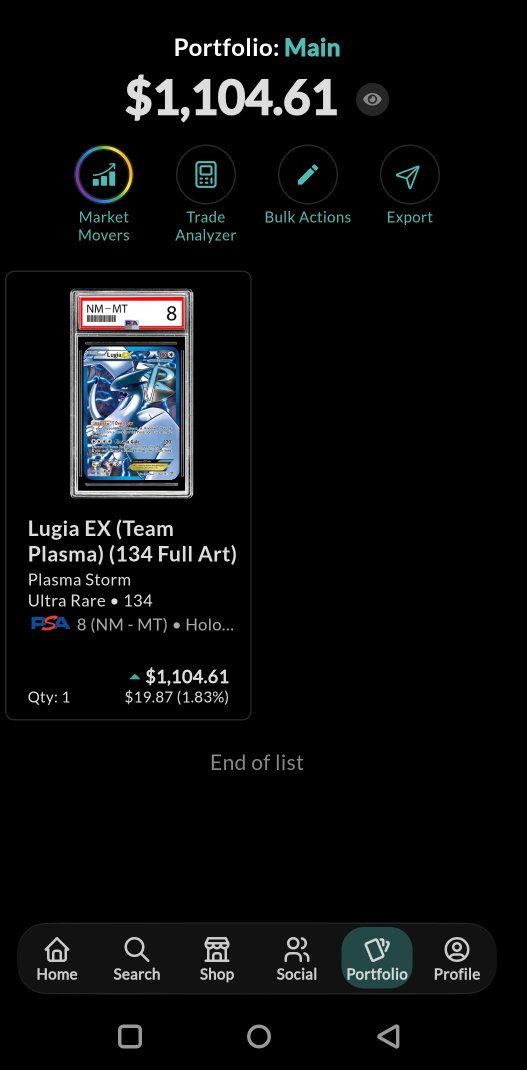Tap the Lugia EX (Team Plasma) title
The height and width of the screenshot is (1070, 527).
pos(132,541)
